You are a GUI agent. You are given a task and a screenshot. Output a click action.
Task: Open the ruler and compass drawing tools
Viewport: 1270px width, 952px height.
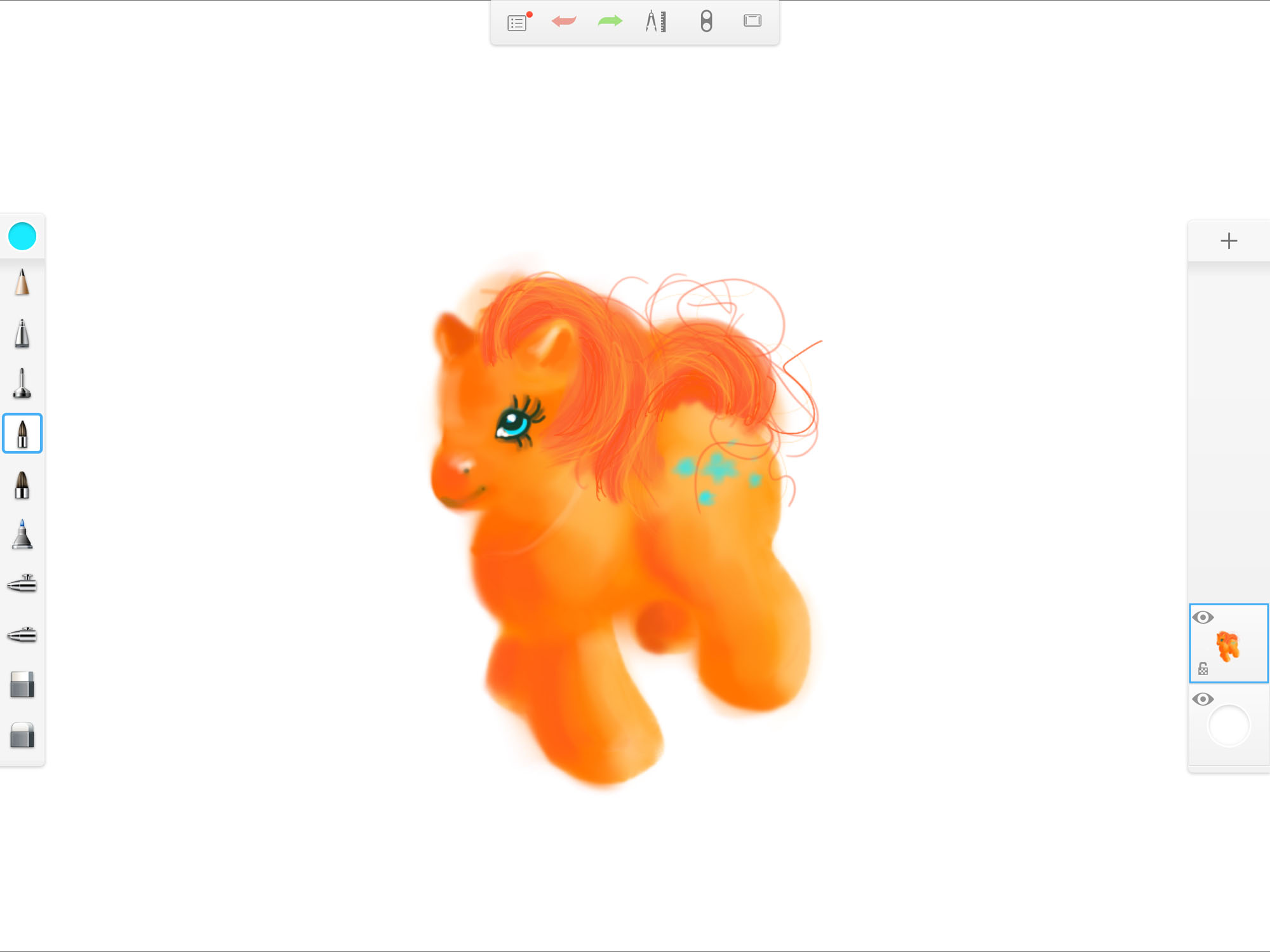pyautogui.click(x=656, y=22)
